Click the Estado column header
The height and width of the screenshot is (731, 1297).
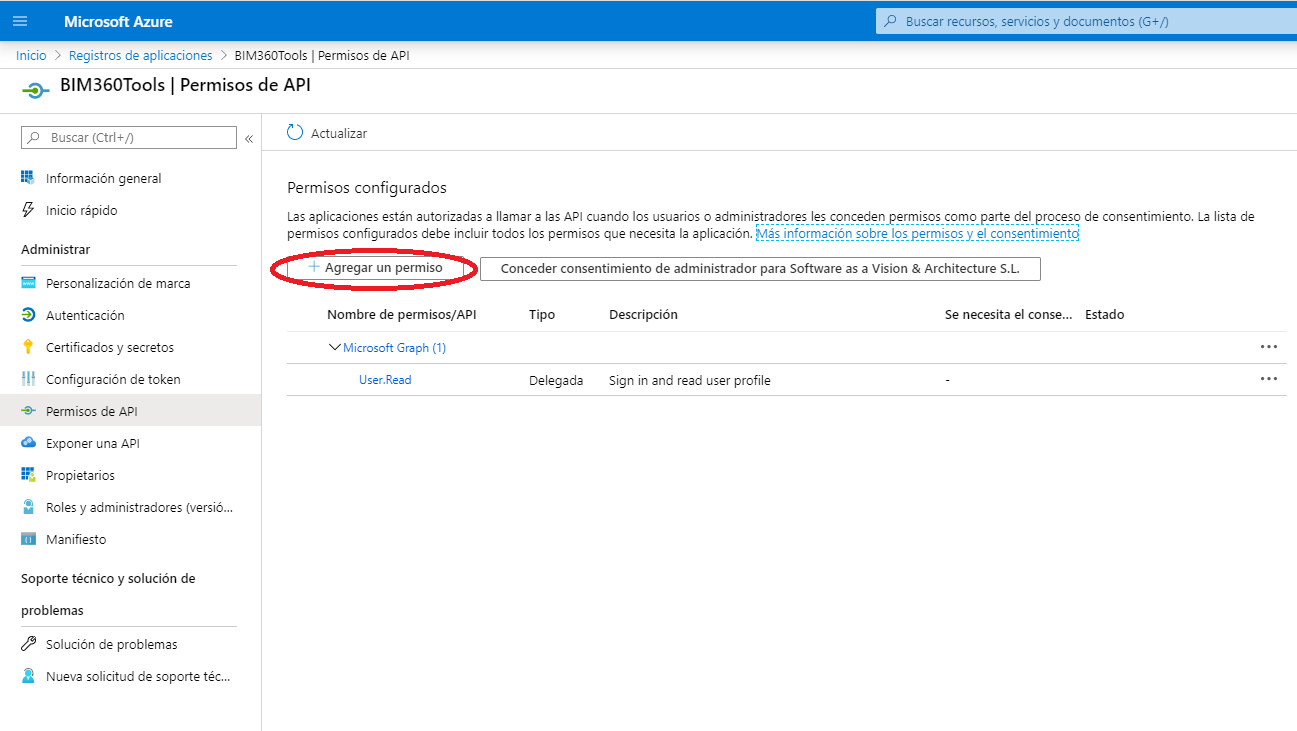(1105, 314)
